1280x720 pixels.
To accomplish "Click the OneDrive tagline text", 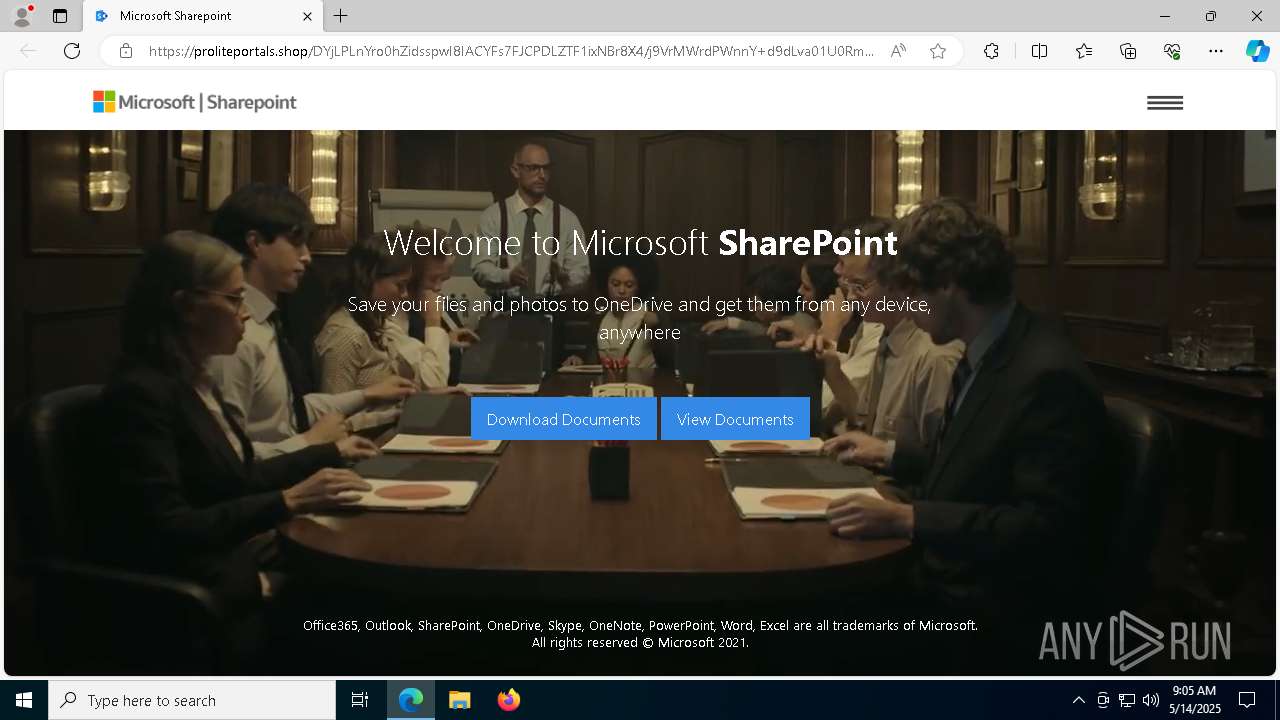I will click(x=640, y=318).
